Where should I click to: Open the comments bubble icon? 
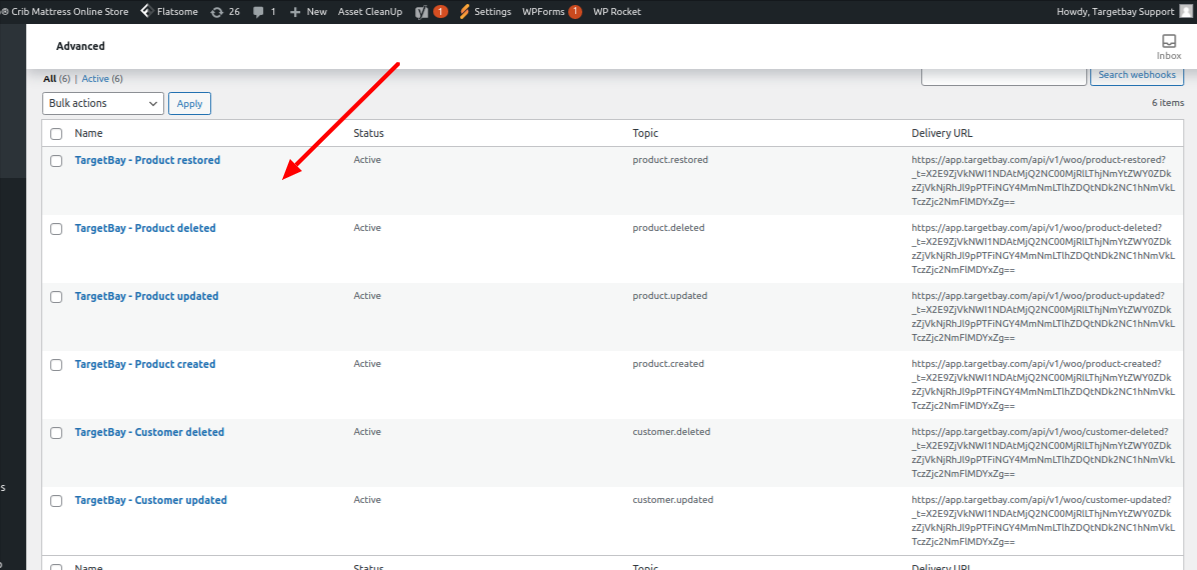259,12
